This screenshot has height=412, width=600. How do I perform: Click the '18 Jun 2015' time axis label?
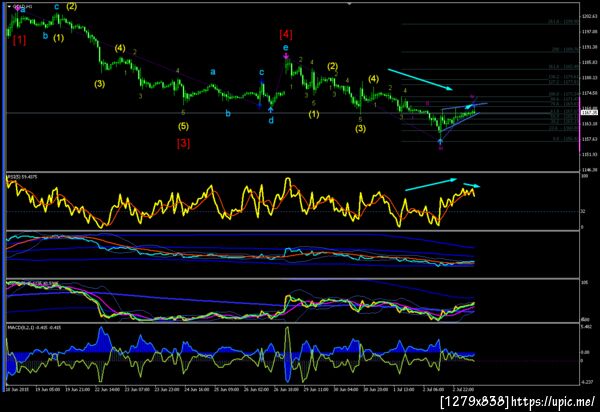point(17,389)
